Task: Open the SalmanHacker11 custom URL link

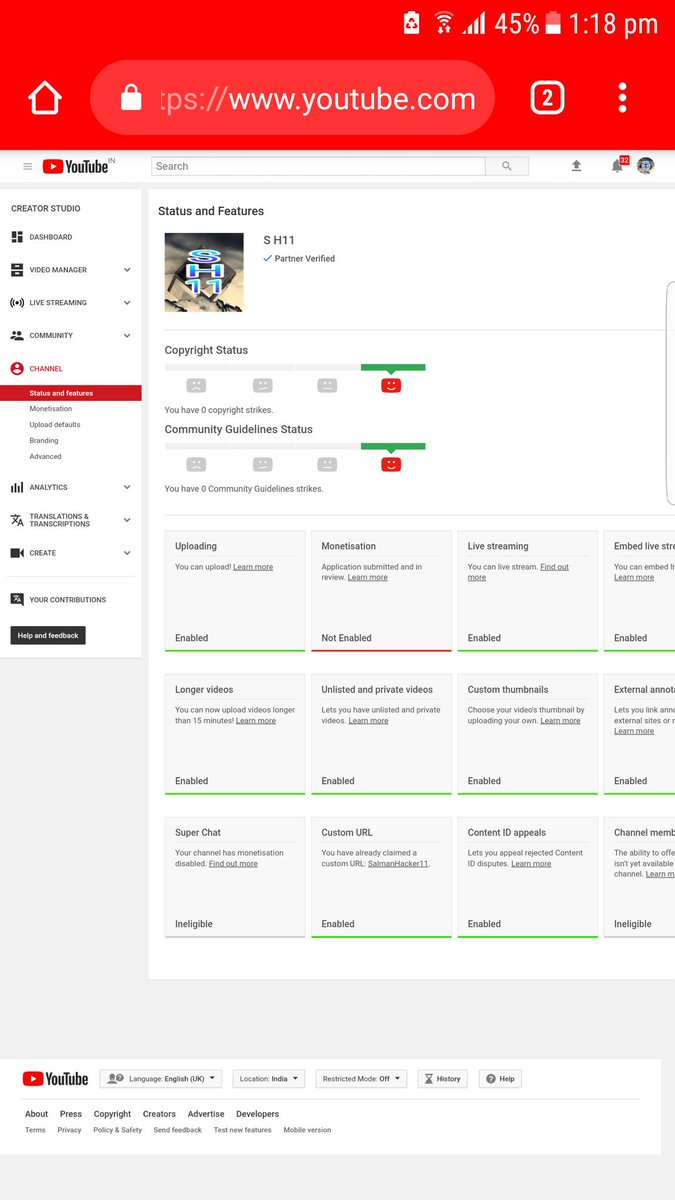Action: click(x=398, y=863)
